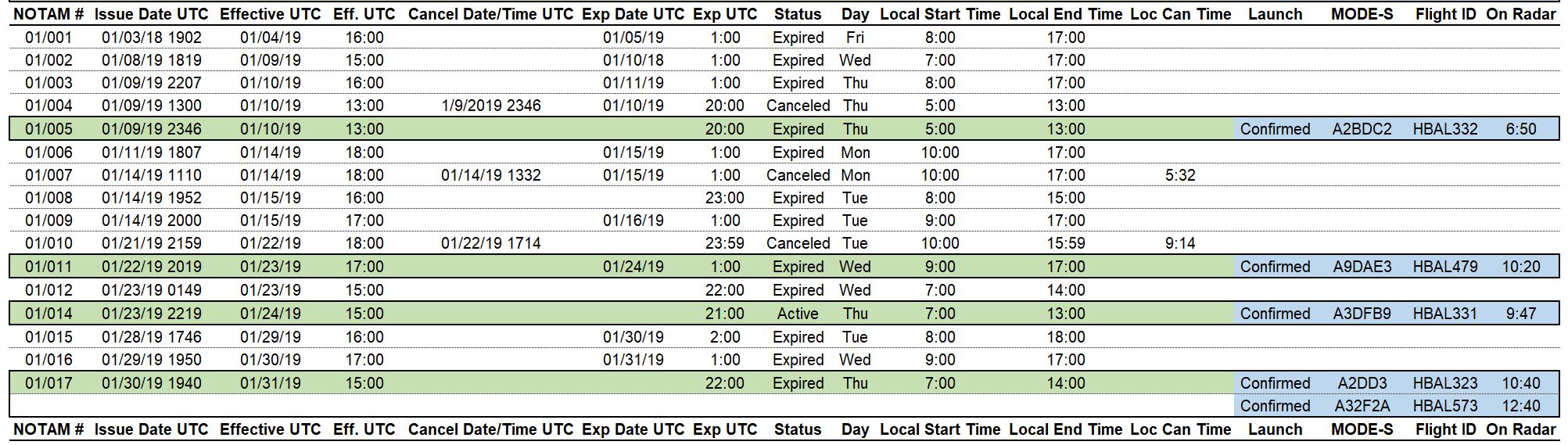Click issue date cell 01/21/19 2159
This screenshot has width=1568, height=445.
(x=151, y=243)
